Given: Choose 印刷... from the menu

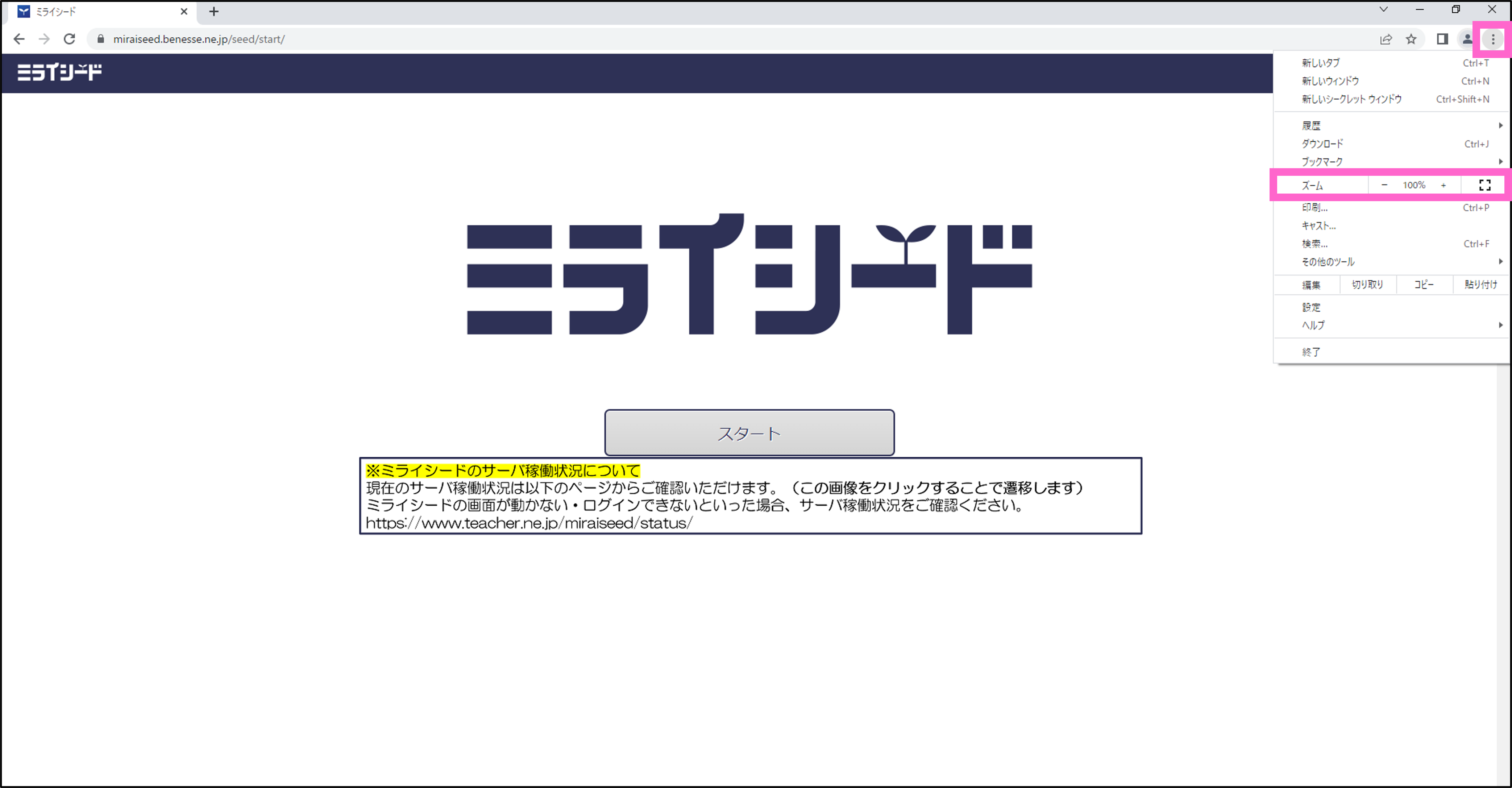Looking at the screenshot, I should pyautogui.click(x=1391, y=208).
